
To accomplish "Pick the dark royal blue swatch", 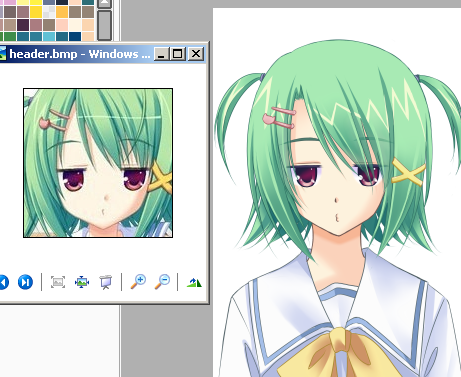I will click(75, 36).
